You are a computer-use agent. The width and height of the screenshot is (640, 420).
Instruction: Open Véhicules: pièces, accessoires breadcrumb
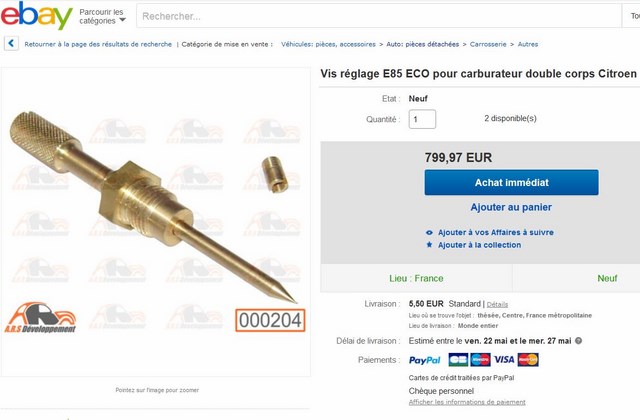(x=328, y=44)
